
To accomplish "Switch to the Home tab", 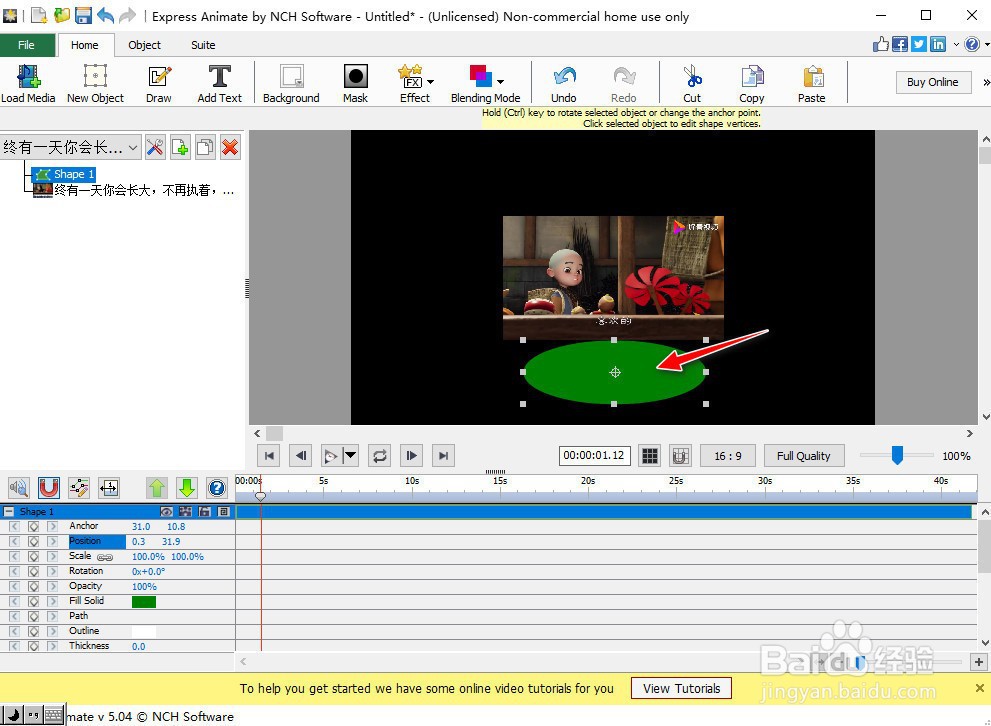I will point(85,45).
